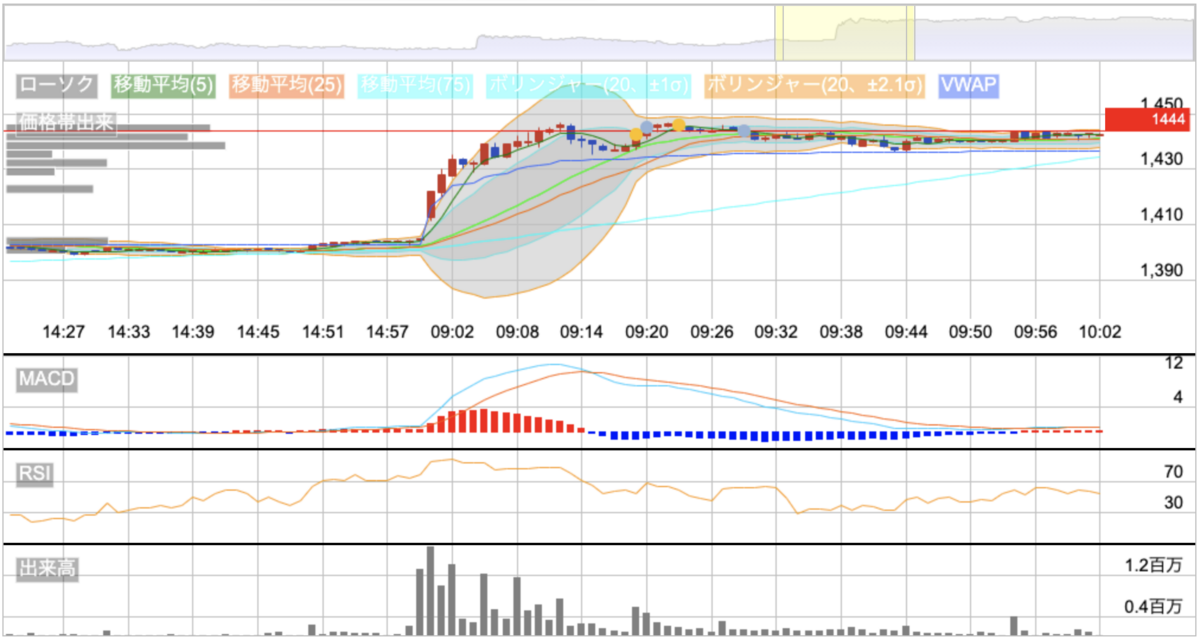Click the 1,450 price axis label

1161,104
